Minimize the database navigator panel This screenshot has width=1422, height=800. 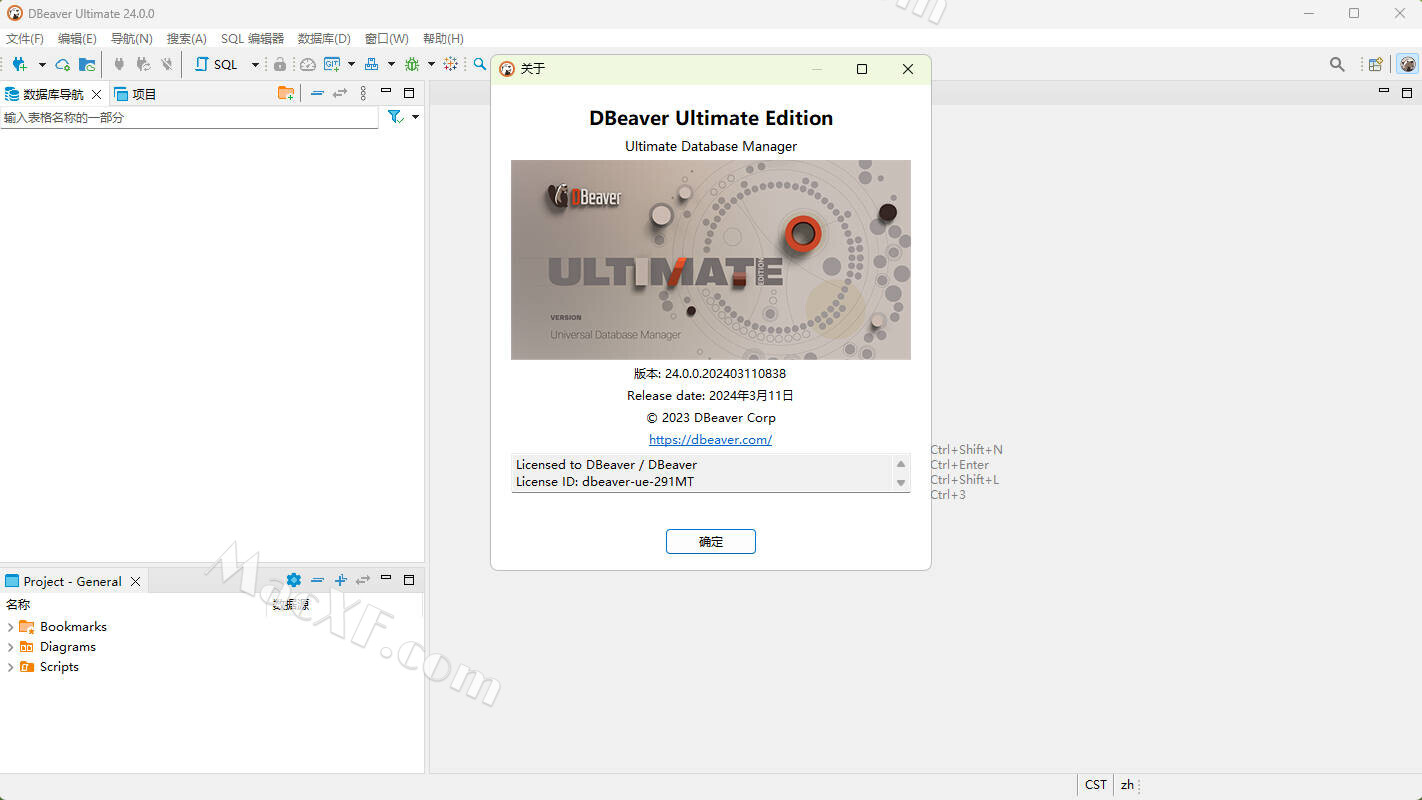pyautogui.click(x=386, y=92)
